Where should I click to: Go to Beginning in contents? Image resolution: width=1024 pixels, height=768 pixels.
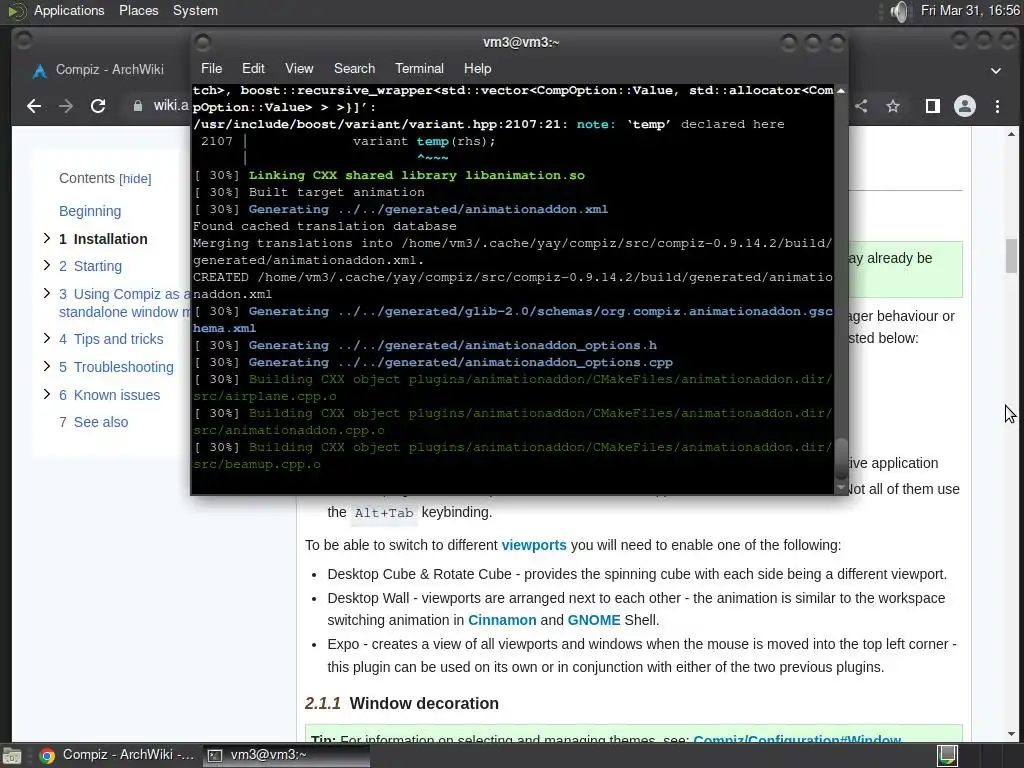pyautogui.click(x=90, y=211)
